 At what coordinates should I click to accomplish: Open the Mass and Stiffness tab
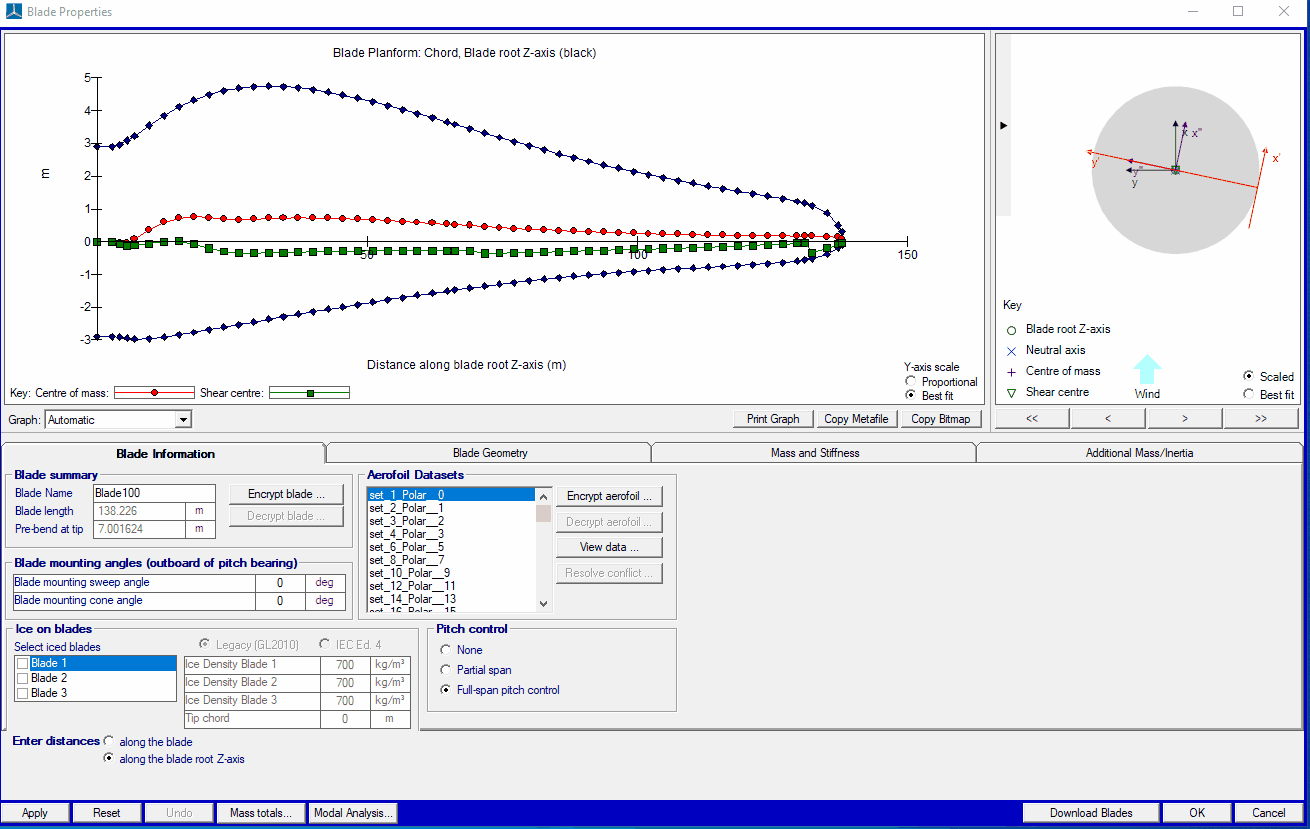pyautogui.click(x=814, y=453)
